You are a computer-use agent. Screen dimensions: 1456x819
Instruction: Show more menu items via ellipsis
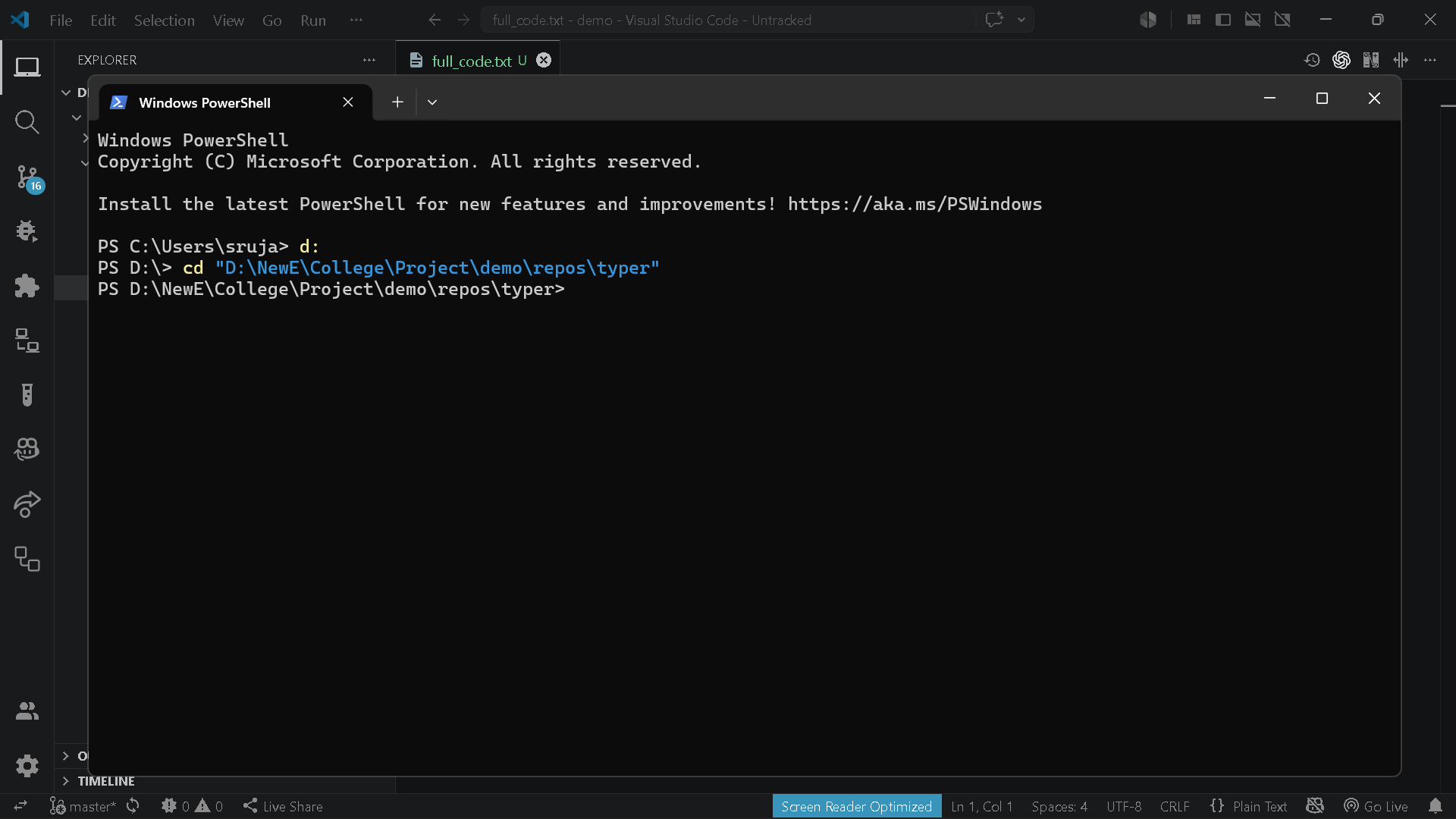[x=356, y=20]
